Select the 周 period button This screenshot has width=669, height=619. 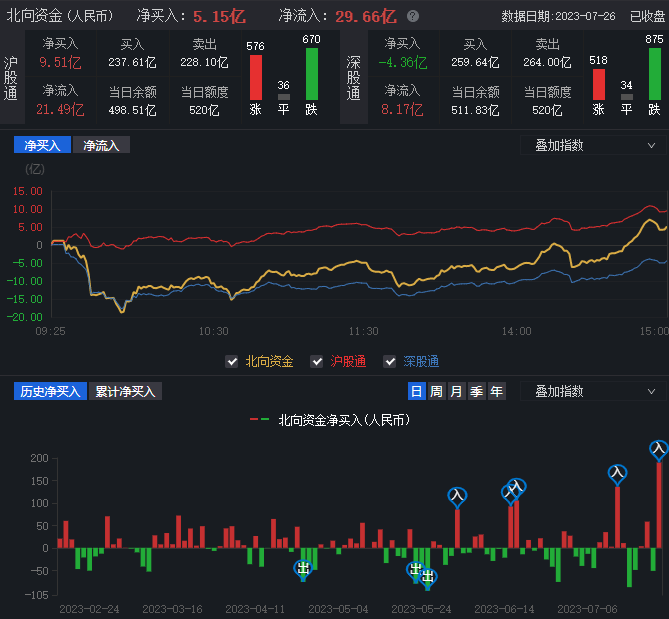(436, 391)
